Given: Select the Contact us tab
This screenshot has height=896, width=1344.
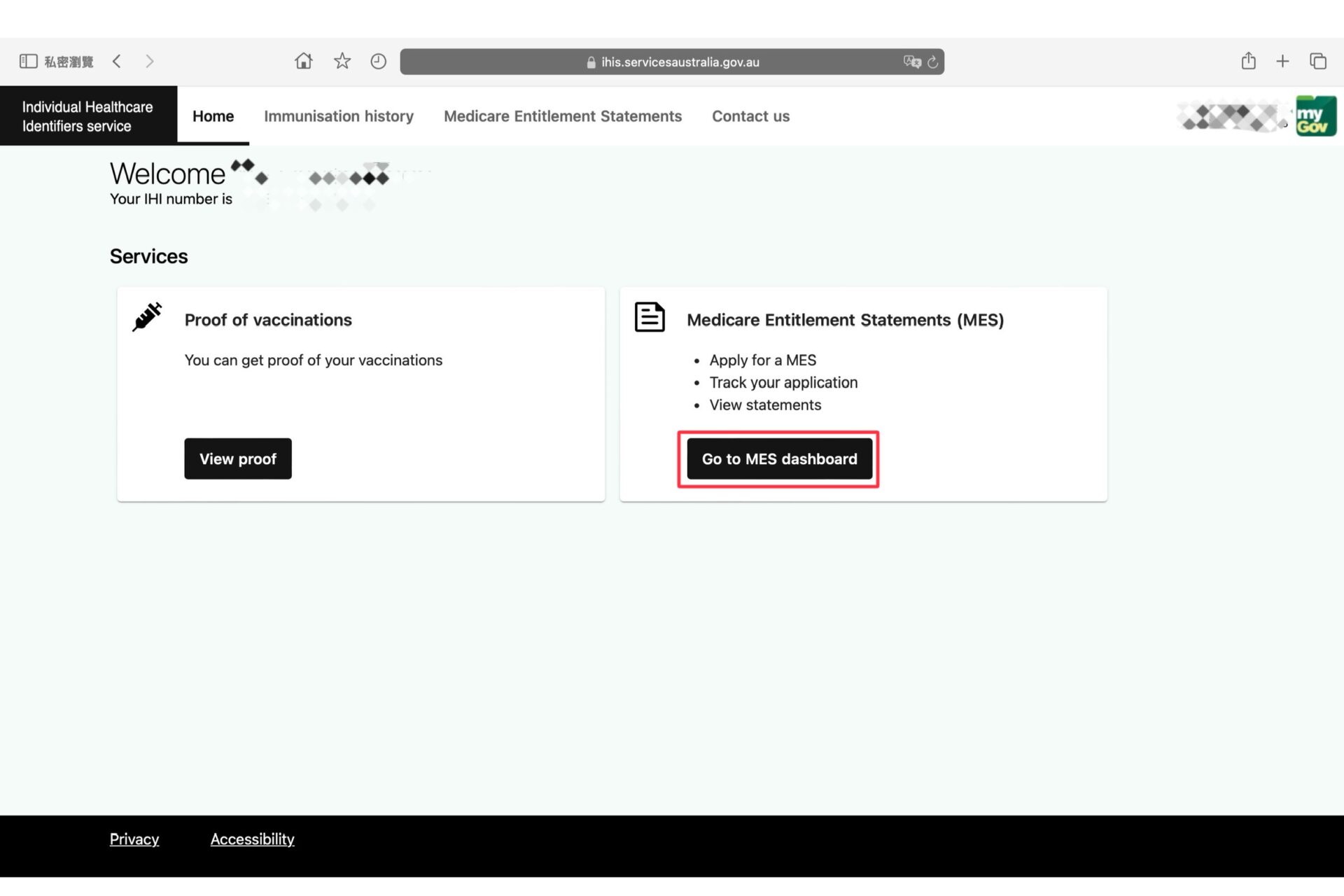Looking at the screenshot, I should [750, 116].
